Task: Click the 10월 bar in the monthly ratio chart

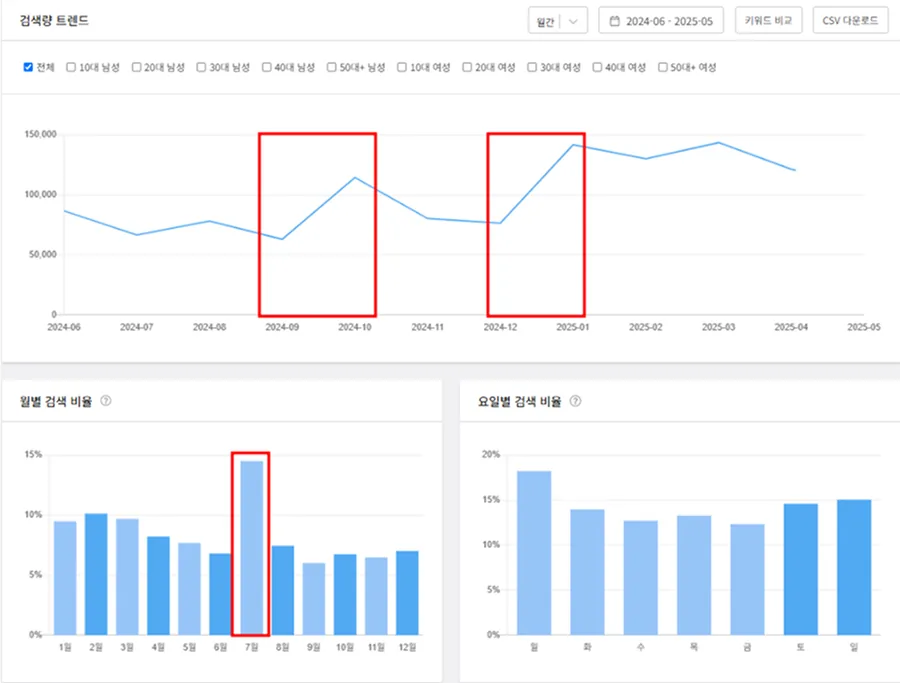Action: tap(345, 595)
